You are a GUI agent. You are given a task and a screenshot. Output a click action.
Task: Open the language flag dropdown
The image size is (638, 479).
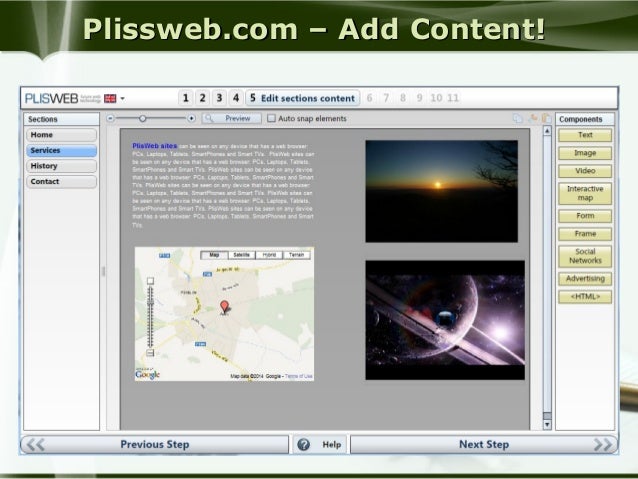122,98
